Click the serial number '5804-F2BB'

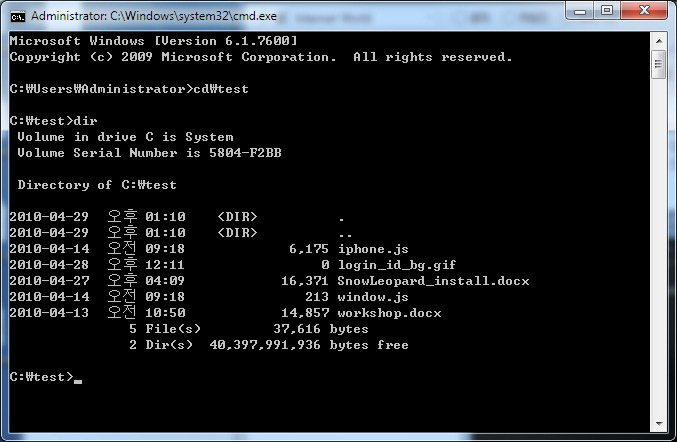(245, 153)
